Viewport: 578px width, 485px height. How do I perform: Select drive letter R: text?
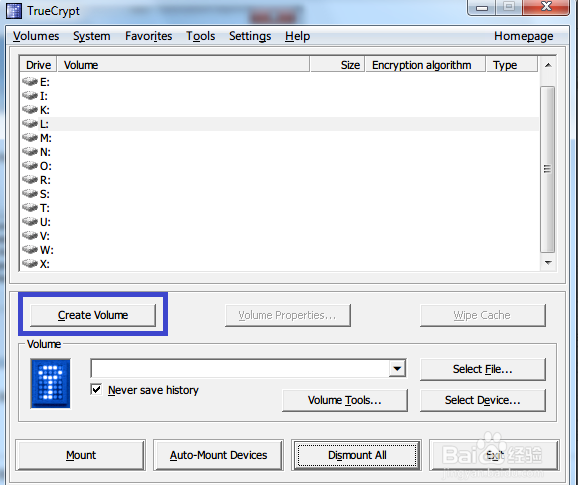[45, 180]
